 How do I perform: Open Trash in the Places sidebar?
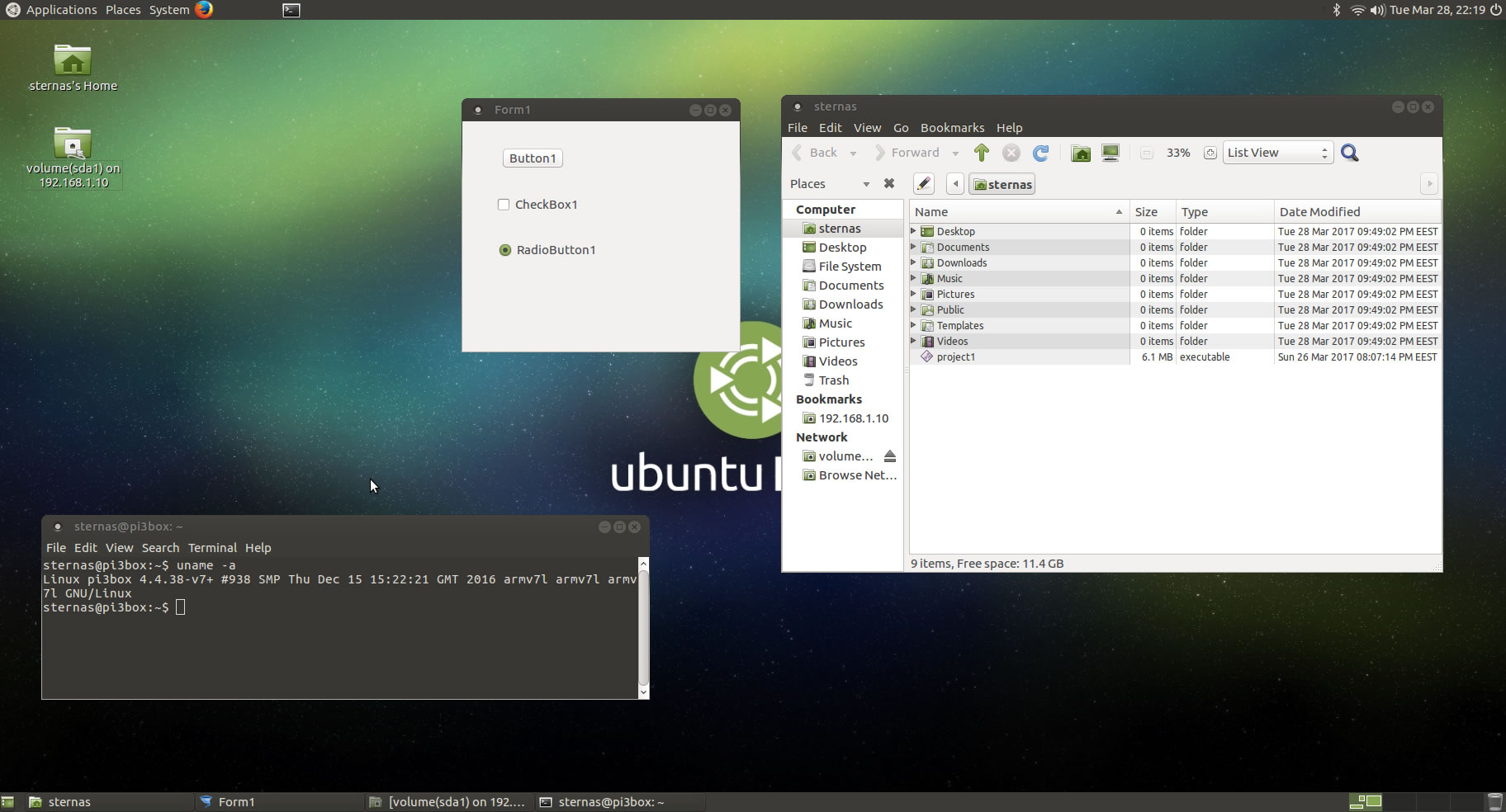click(x=826, y=380)
